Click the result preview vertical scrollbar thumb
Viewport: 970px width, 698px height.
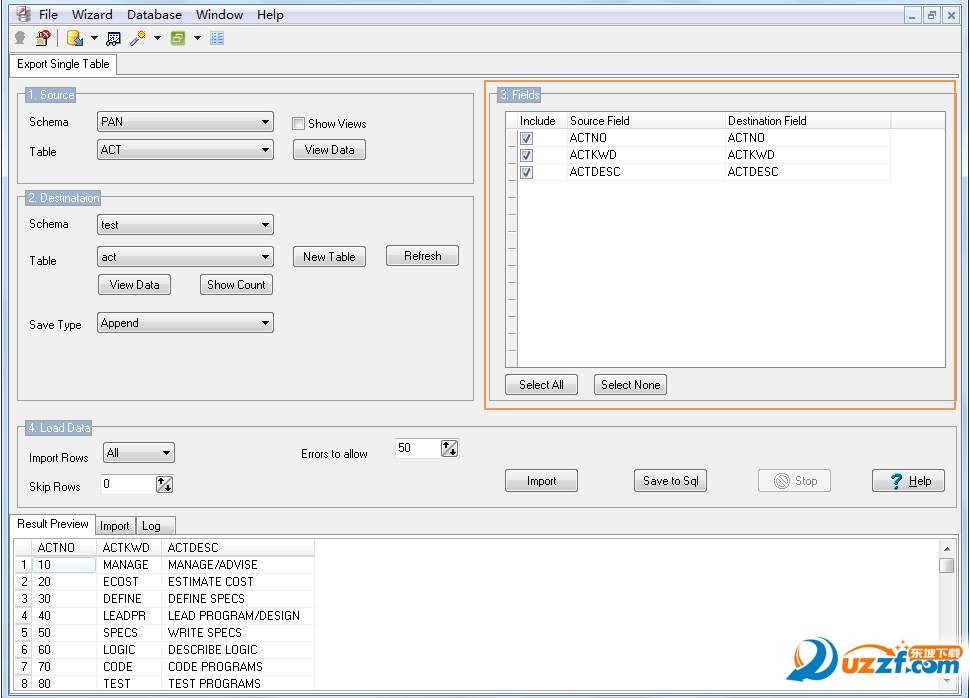[946, 566]
